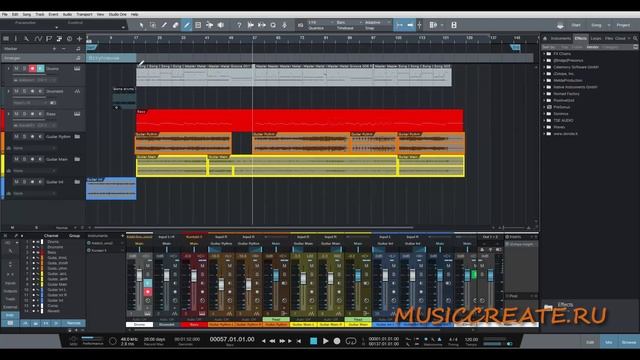This screenshot has height=360, width=640.
Task: Select the Bend tool
Action: [209, 25]
